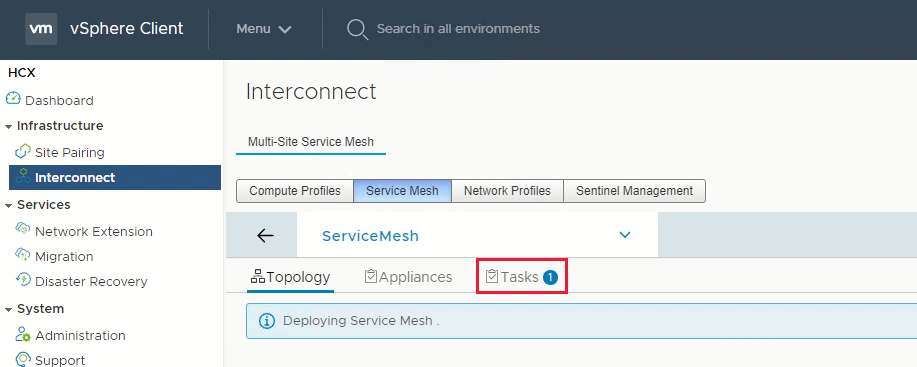Open Disaster Recovery
The width and height of the screenshot is (917, 367).
click(91, 282)
